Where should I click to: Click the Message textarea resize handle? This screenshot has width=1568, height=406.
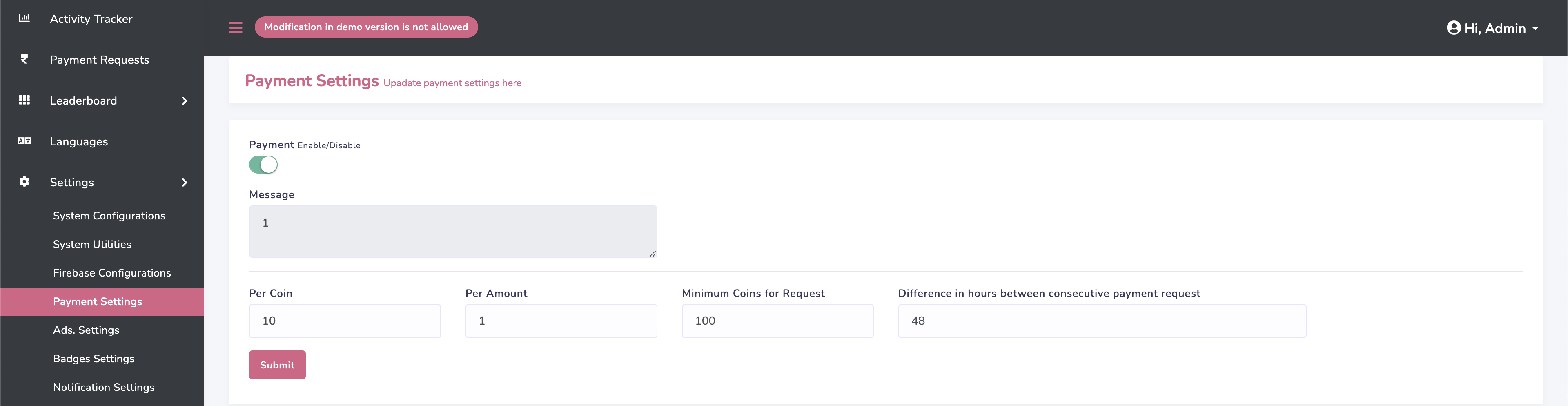click(x=653, y=253)
